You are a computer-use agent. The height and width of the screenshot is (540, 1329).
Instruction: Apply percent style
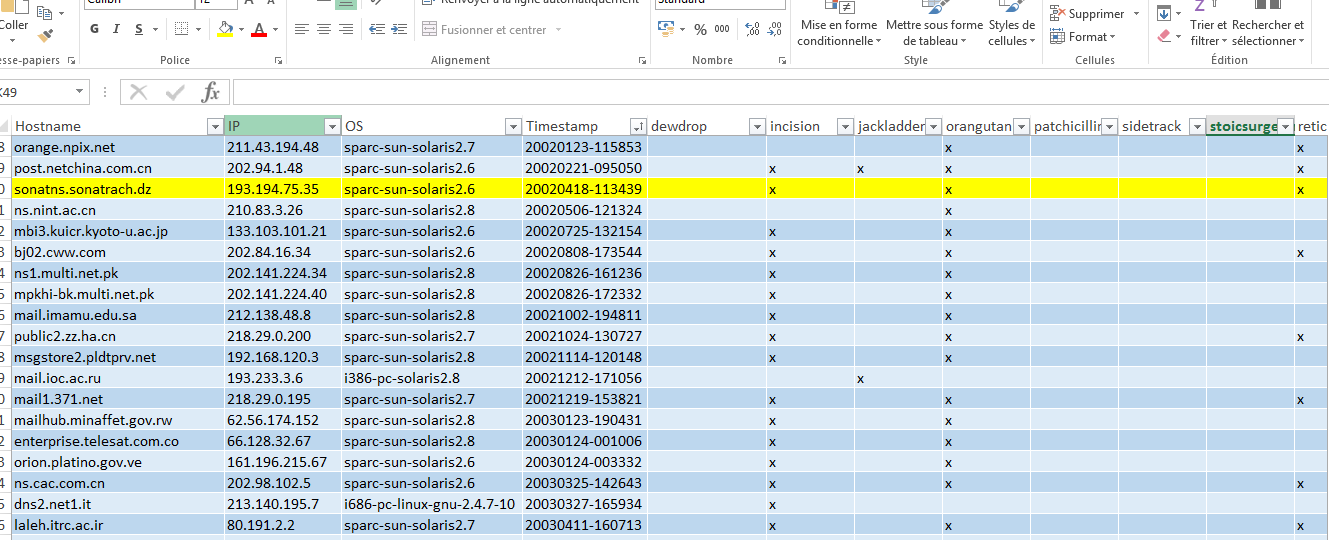(x=700, y=29)
